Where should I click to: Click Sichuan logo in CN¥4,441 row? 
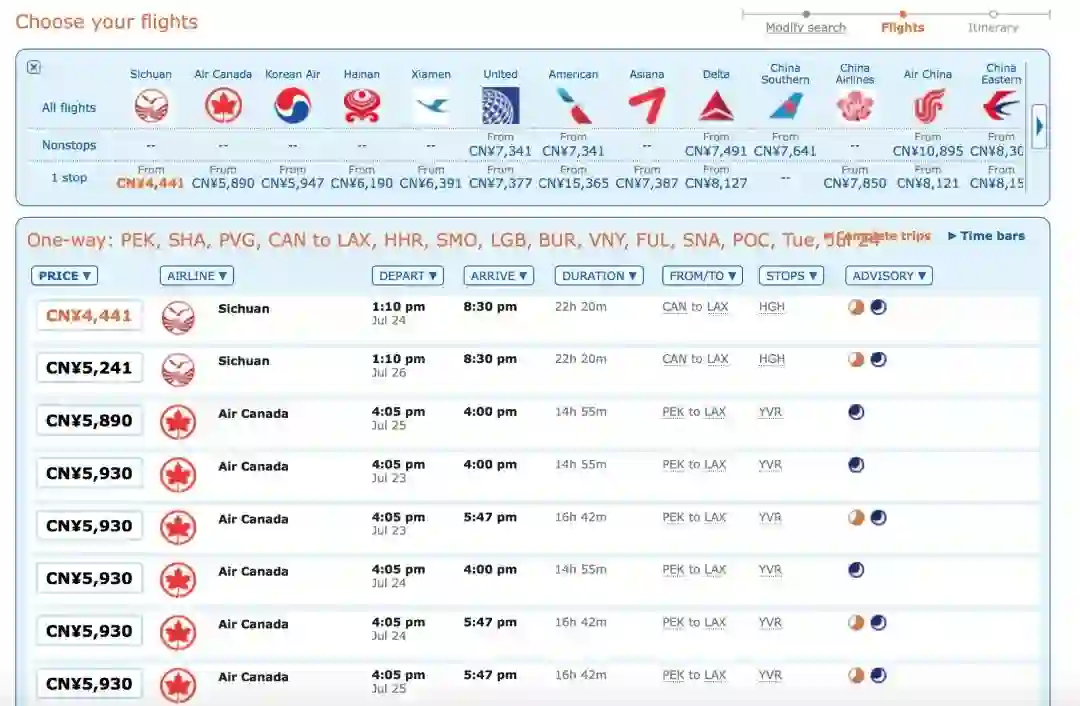[x=178, y=318]
